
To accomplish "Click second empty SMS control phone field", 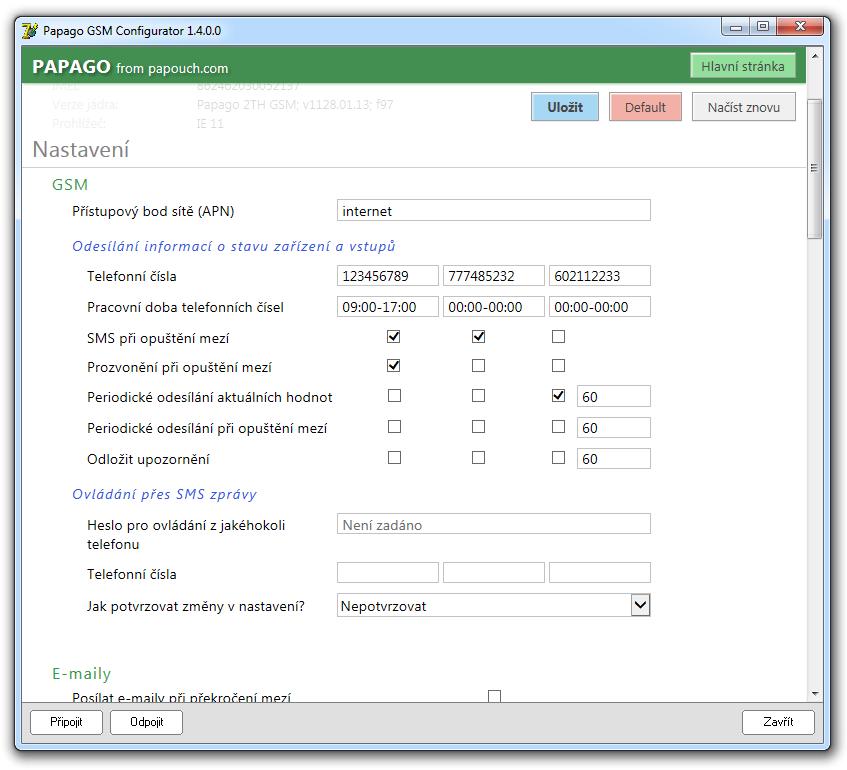I will tap(493, 573).
